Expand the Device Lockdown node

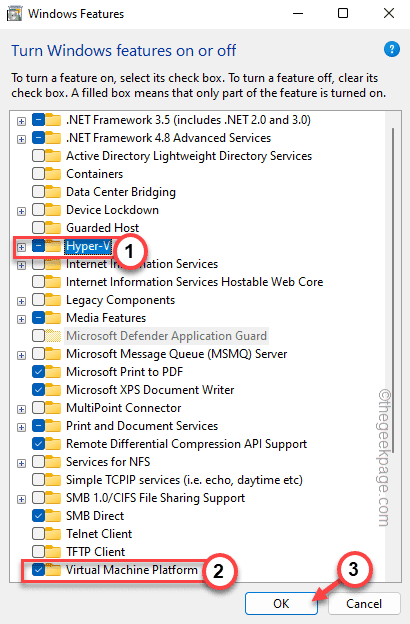click(21, 211)
